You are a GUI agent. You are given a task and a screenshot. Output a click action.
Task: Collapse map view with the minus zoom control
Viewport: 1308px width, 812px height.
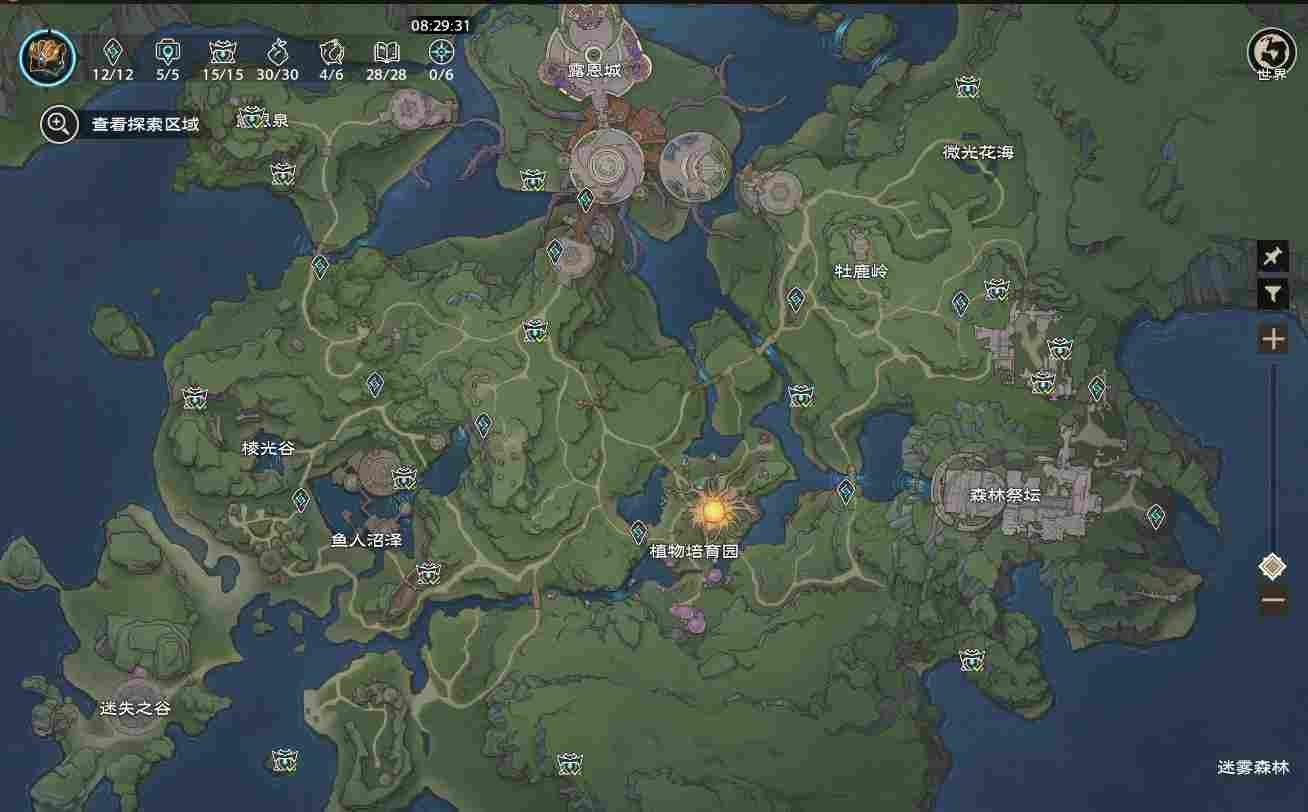click(x=1274, y=599)
